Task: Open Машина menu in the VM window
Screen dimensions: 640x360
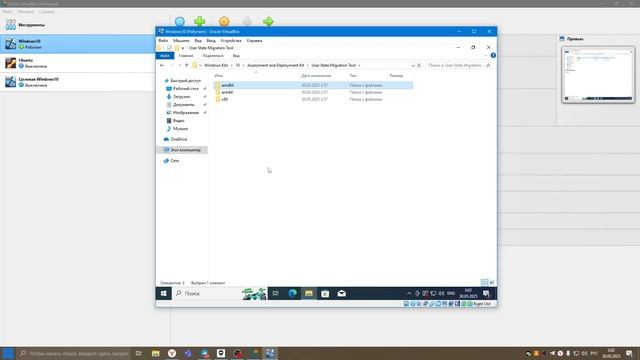Action: coord(181,40)
